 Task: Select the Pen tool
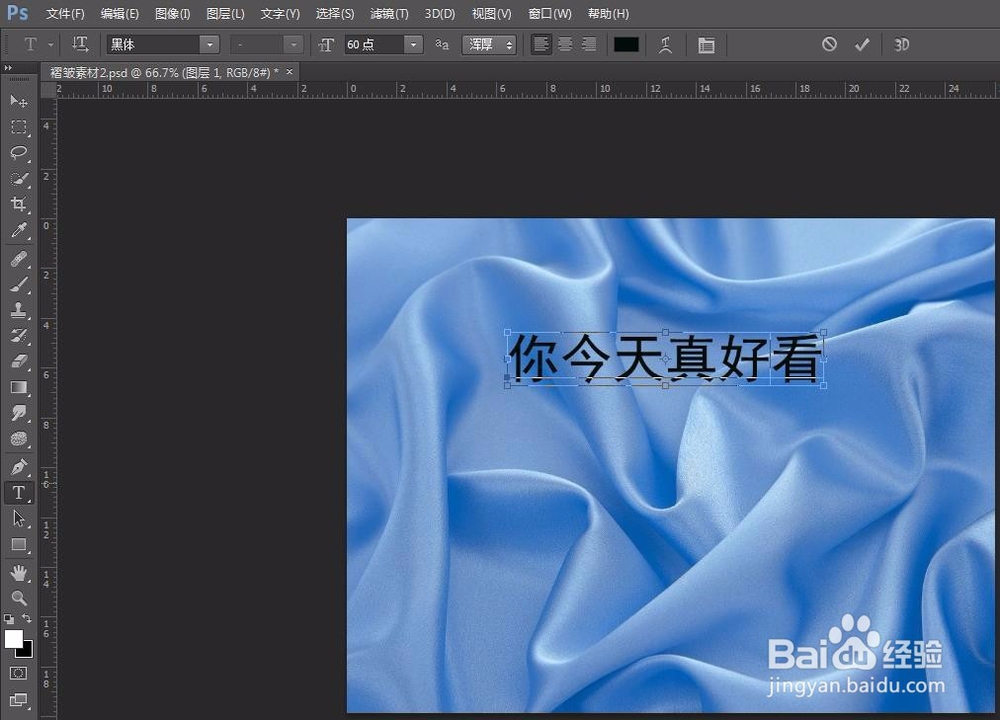[17, 465]
